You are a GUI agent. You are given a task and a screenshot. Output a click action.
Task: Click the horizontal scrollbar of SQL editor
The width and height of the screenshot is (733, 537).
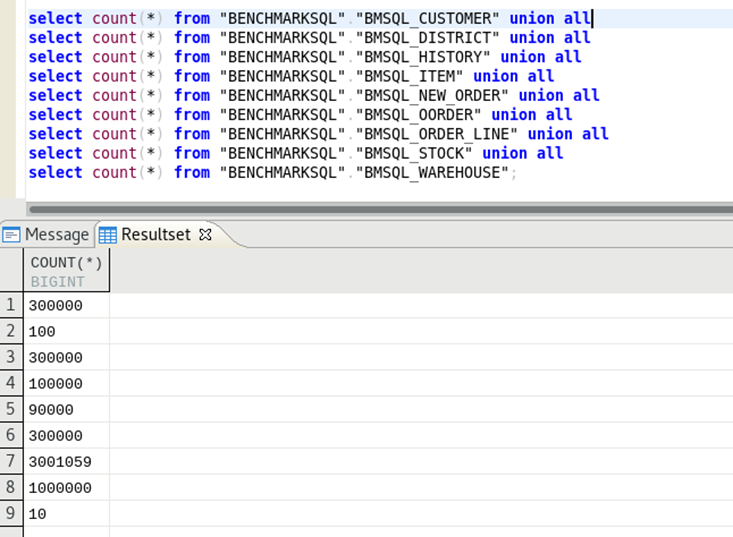381,209
